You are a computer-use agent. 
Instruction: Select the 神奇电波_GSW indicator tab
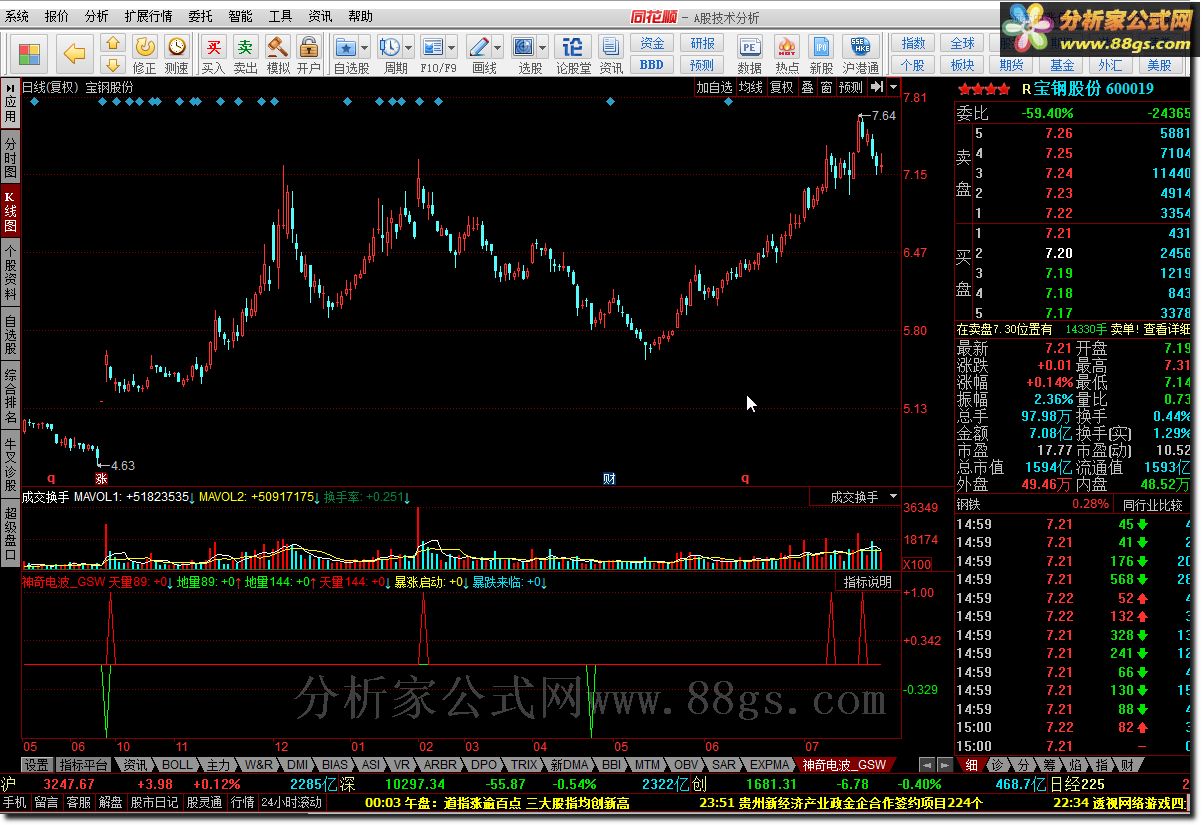tap(845, 764)
